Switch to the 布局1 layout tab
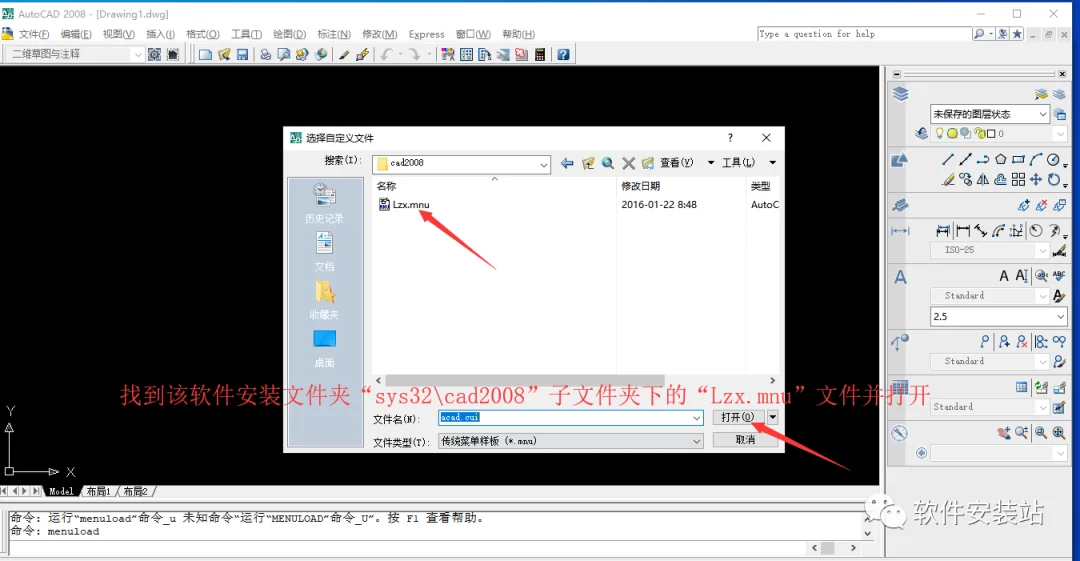1080x561 pixels. coord(98,491)
